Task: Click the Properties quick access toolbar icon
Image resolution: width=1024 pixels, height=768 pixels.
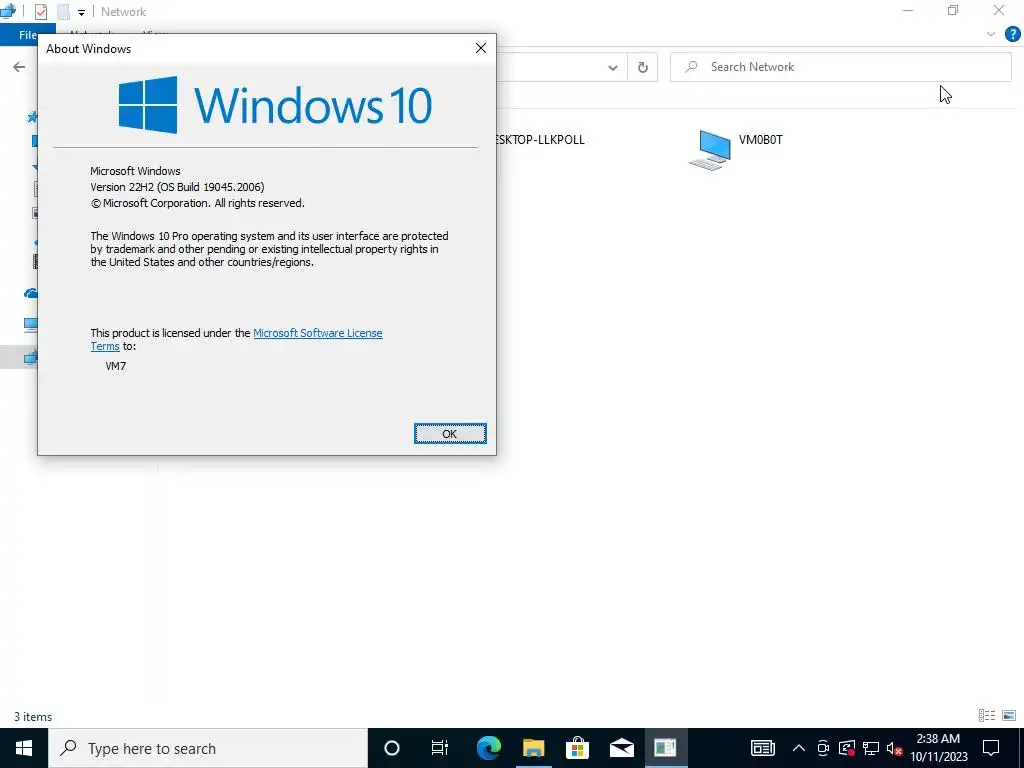Action: [x=40, y=12]
